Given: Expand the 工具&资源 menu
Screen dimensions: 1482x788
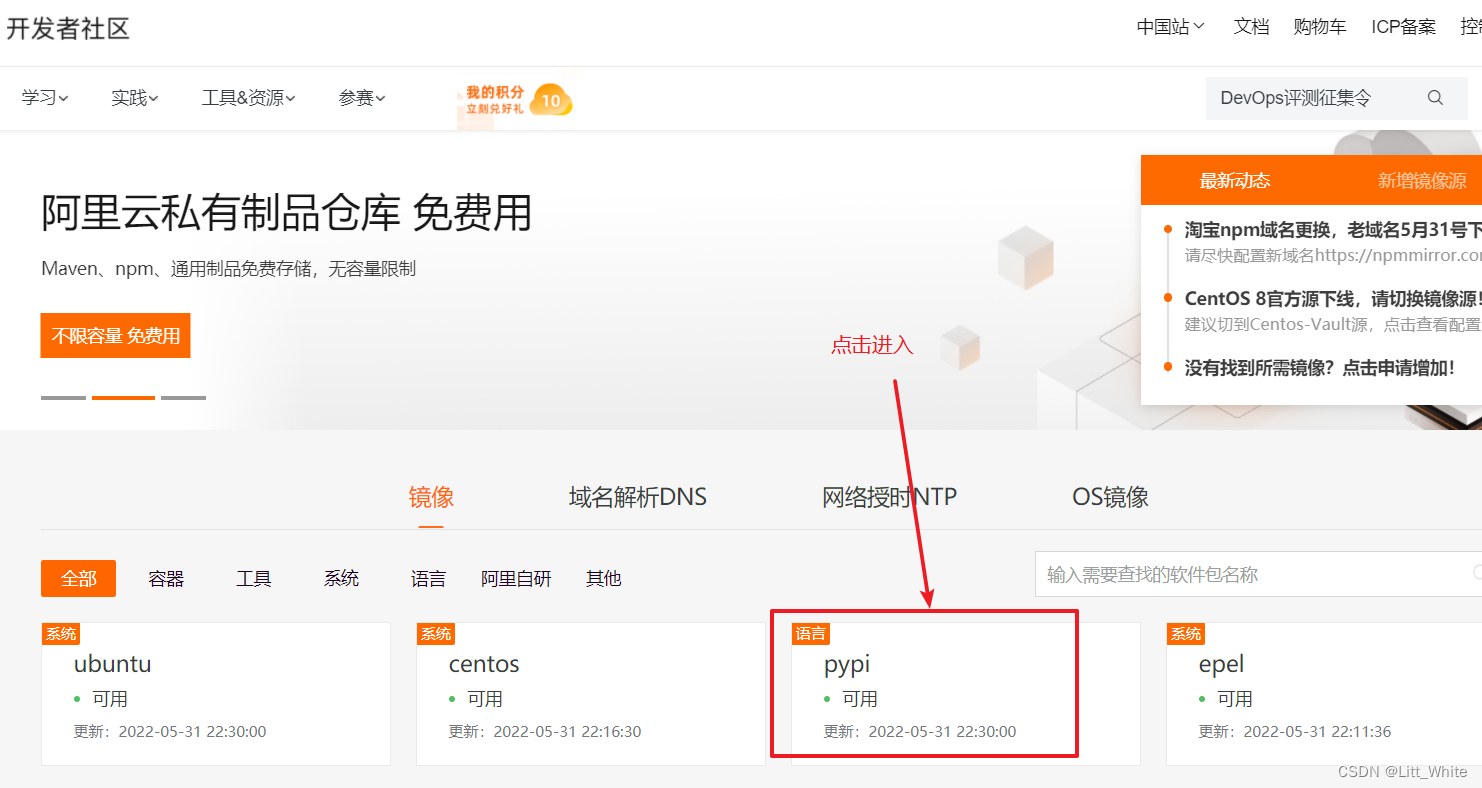Looking at the screenshot, I should tap(249, 98).
